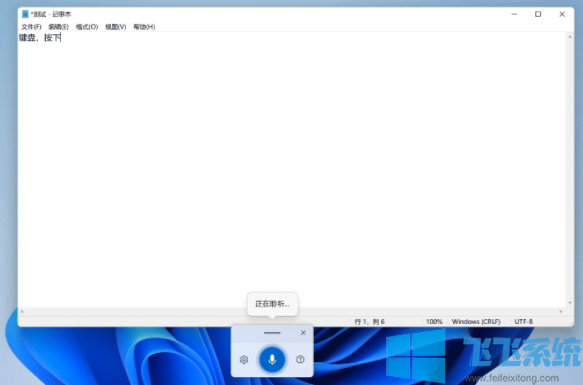Screen dimensions: 583x385
Task: Click horizontal scrollbar left arrow
Action: [x=22, y=311]
